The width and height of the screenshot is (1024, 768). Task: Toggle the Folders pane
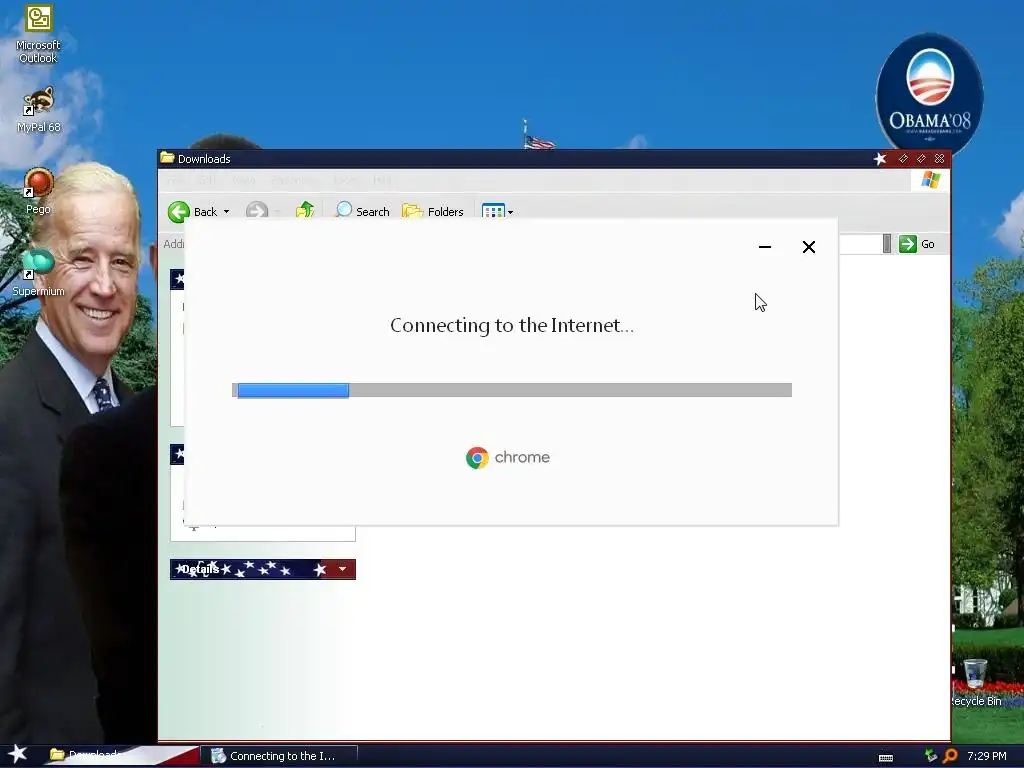433,211
